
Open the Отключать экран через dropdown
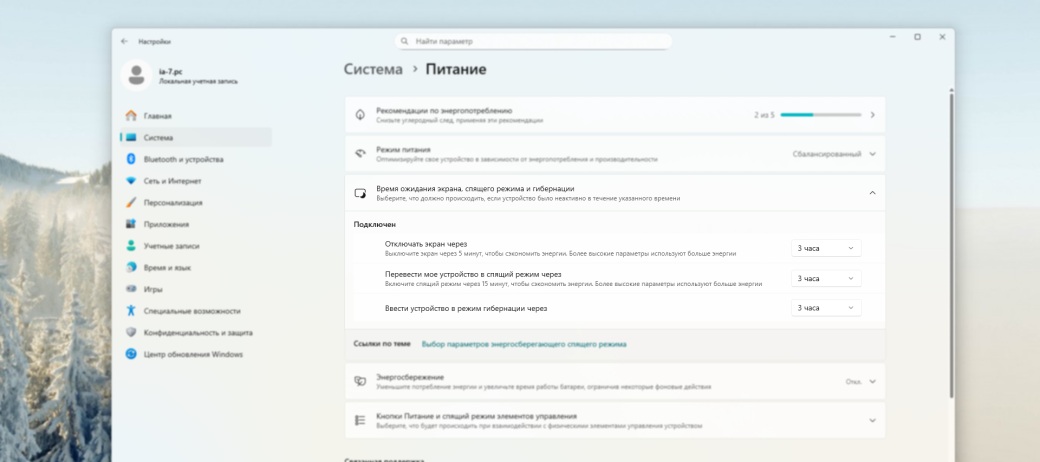[826, 248]
